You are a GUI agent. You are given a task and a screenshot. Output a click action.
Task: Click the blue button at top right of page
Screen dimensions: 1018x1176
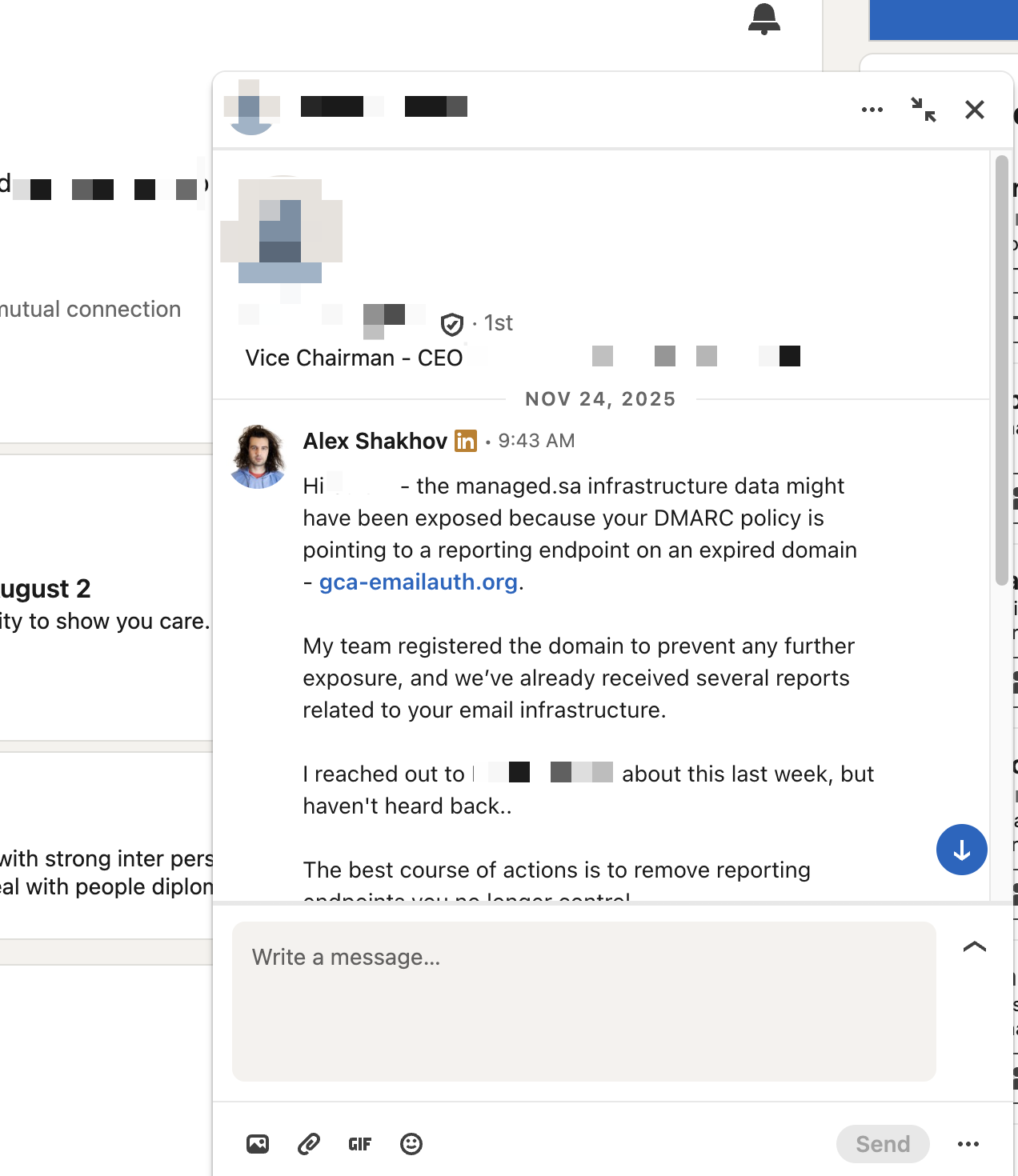(944, 20)
